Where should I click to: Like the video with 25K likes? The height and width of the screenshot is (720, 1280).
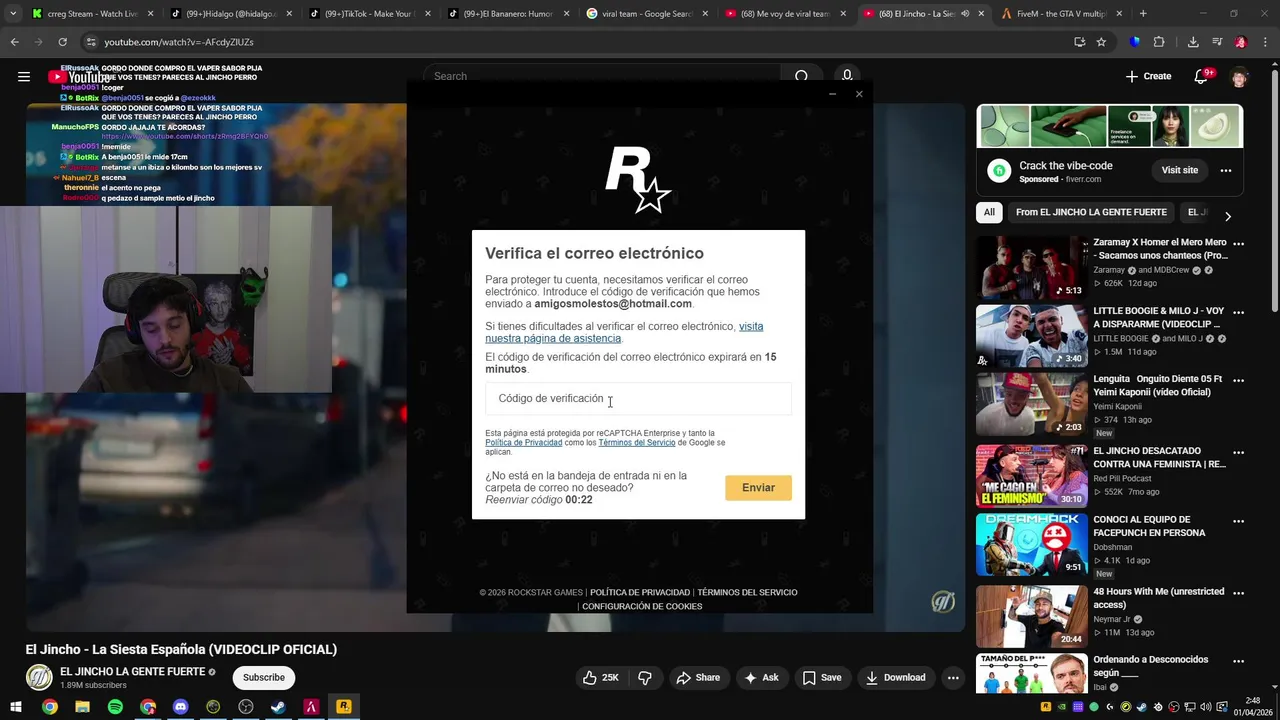click(601, 677)
